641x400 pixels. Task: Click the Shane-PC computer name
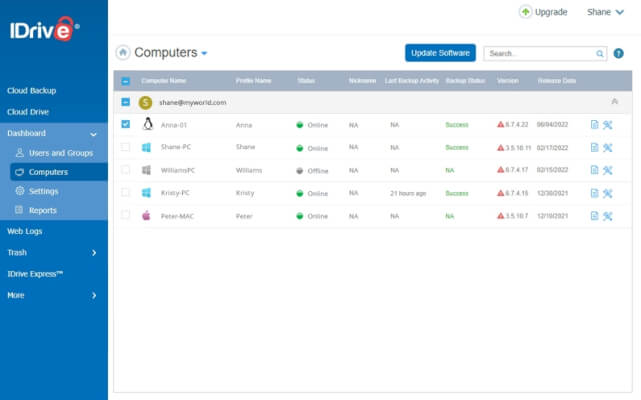point(176,147)
